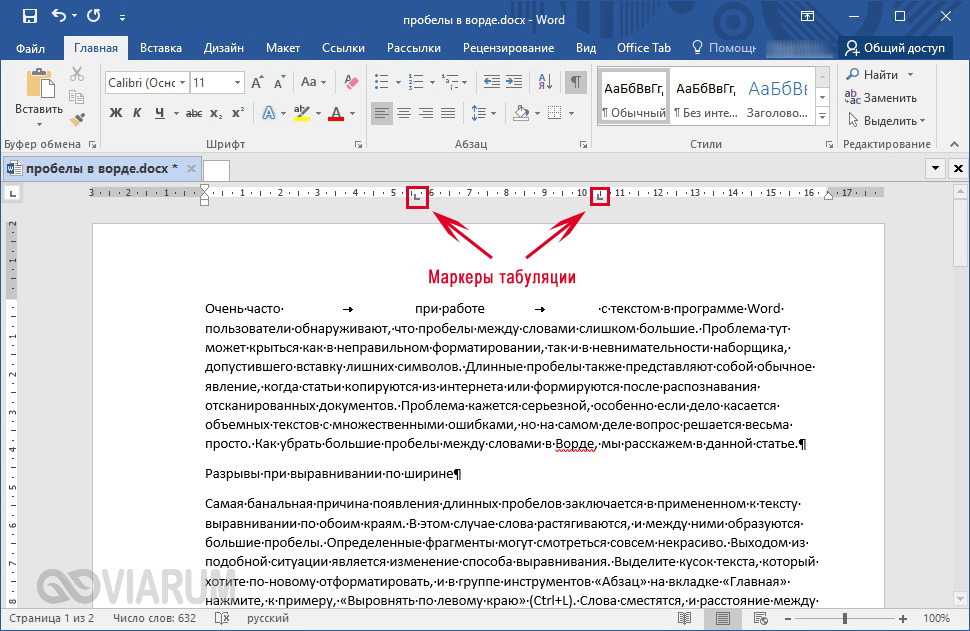Open the bullet list dropdown
Screen dimensions: 970x631
398,82
